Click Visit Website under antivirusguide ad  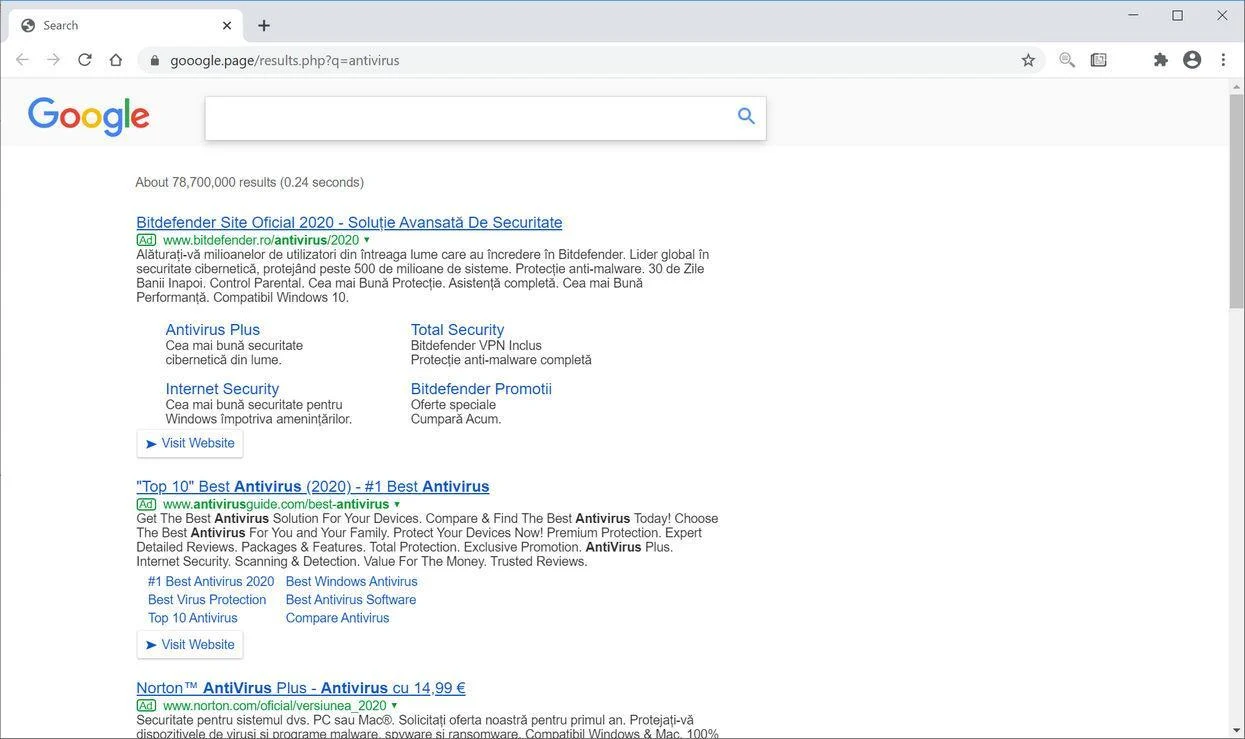[x=190, y=644]
